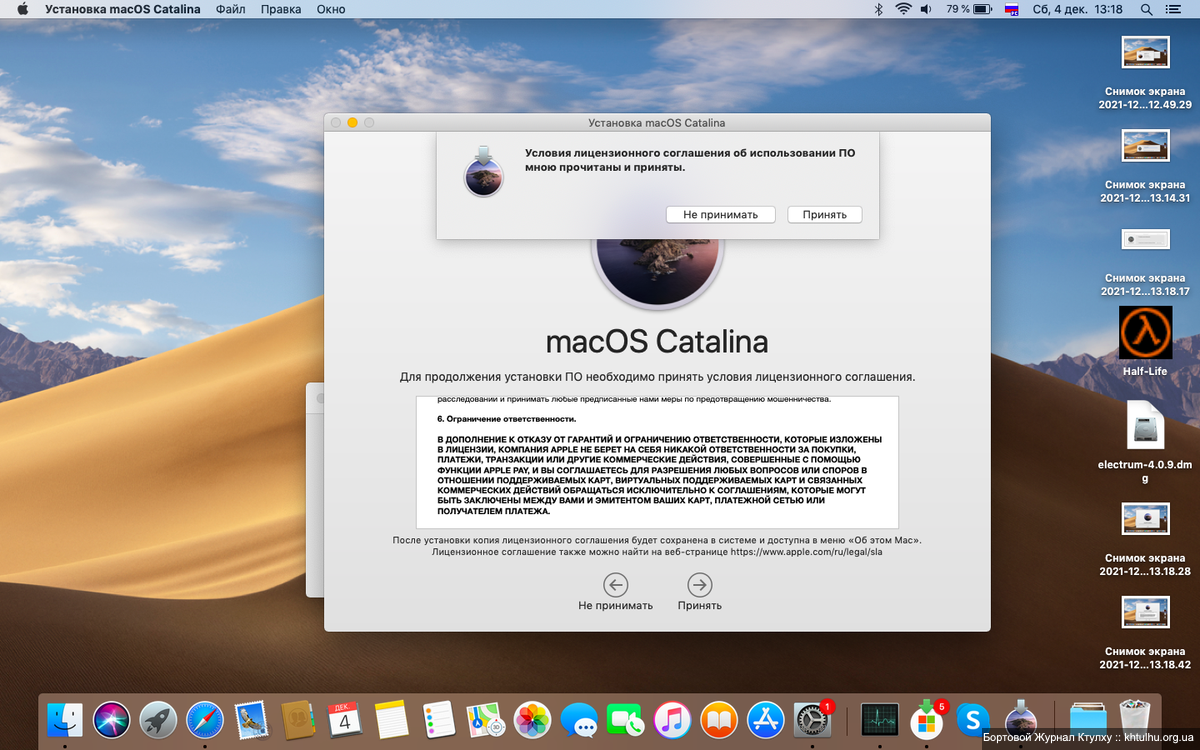Open Launchpad rocket icon in Dock
The image size is (1200, 750).
tap(158, 718)
